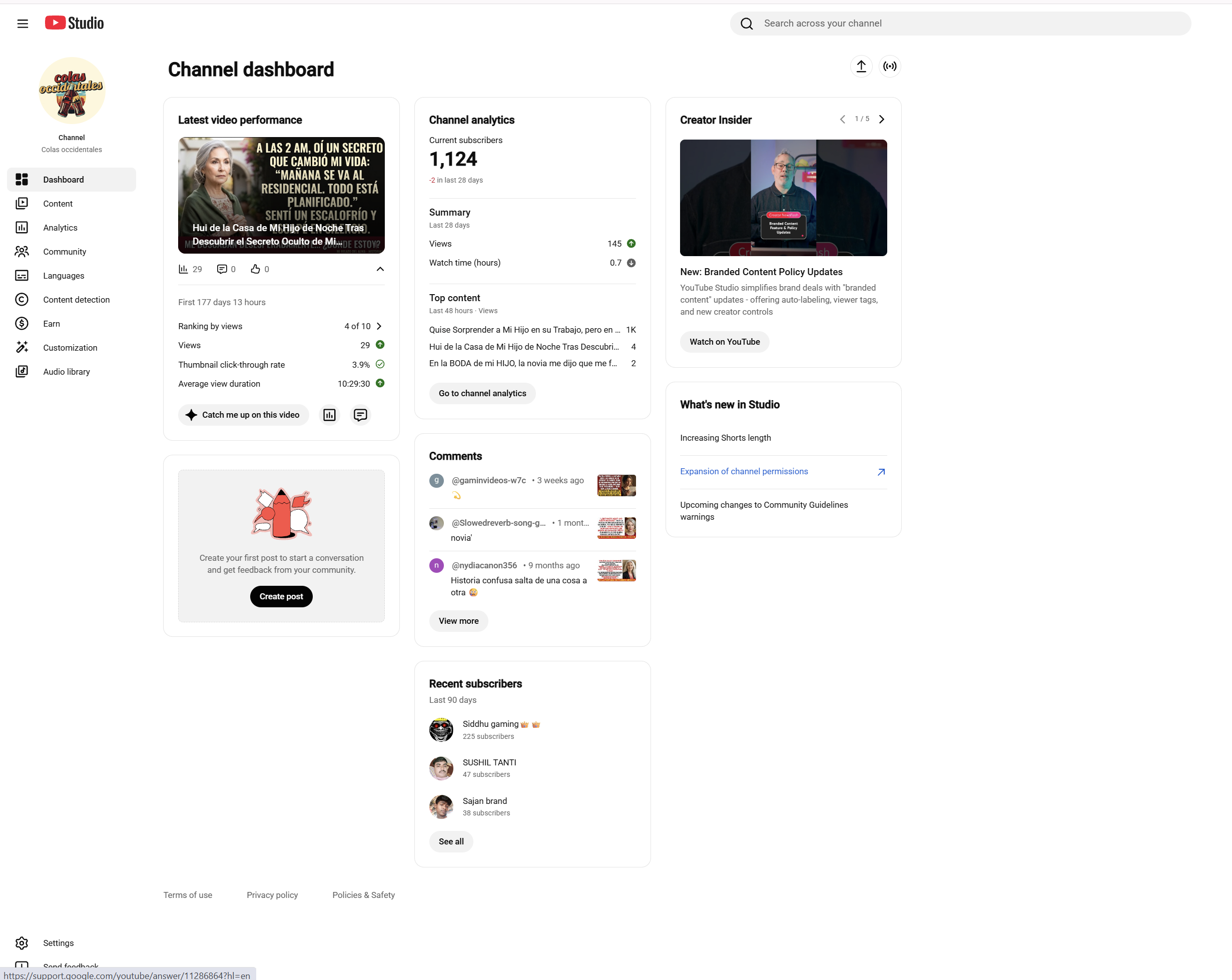1232x980 pixels.
Task: Collapse latest video performance details chevron
Action: click(x=380, y=269)
